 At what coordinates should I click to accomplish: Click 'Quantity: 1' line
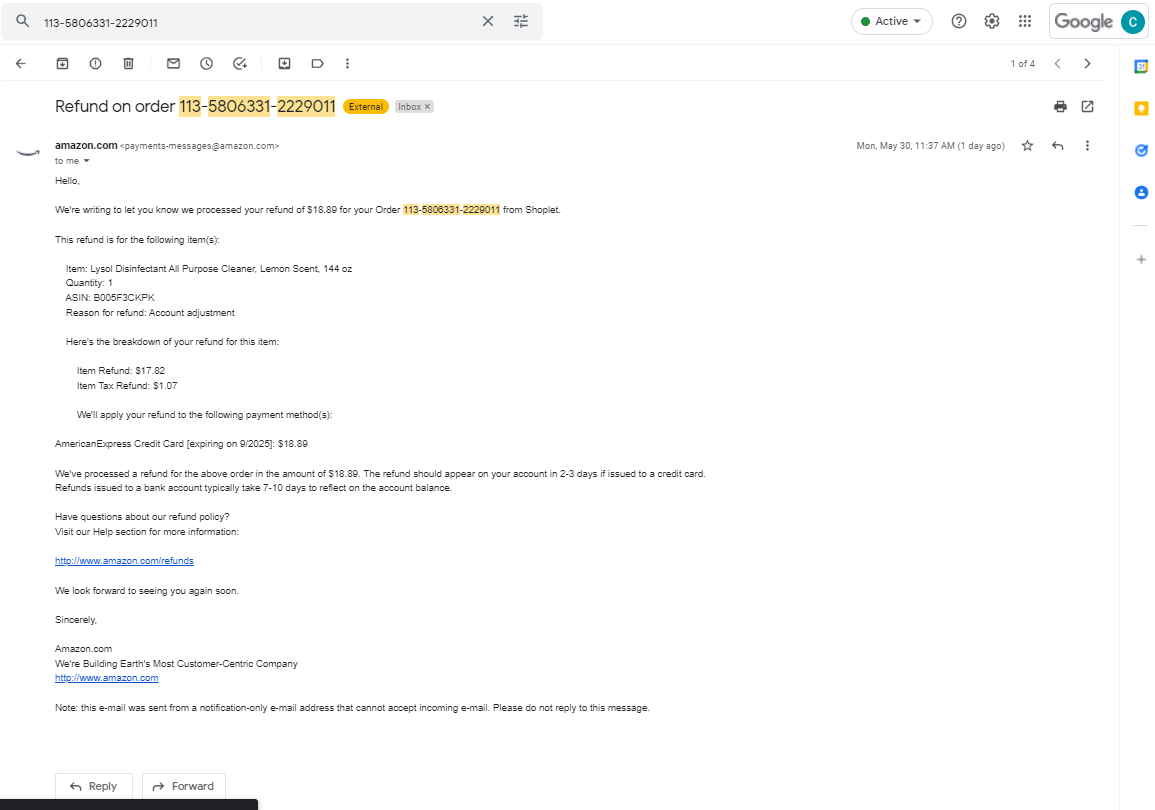point(89,283)
